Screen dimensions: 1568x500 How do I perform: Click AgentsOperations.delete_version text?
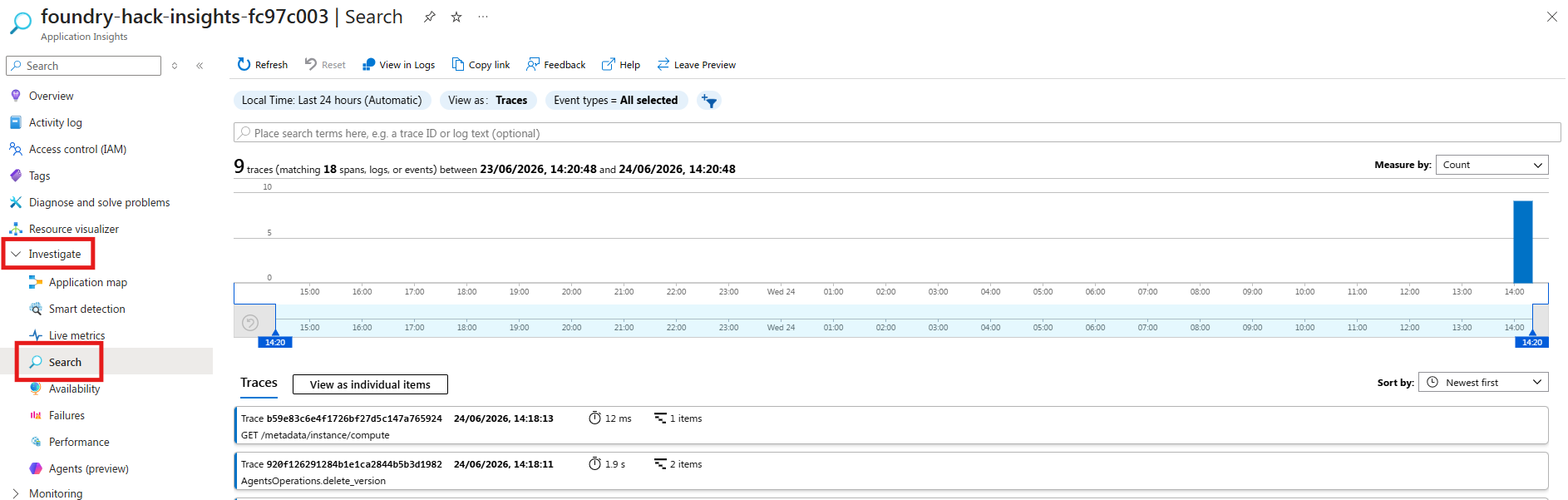(x=313, y=481)
